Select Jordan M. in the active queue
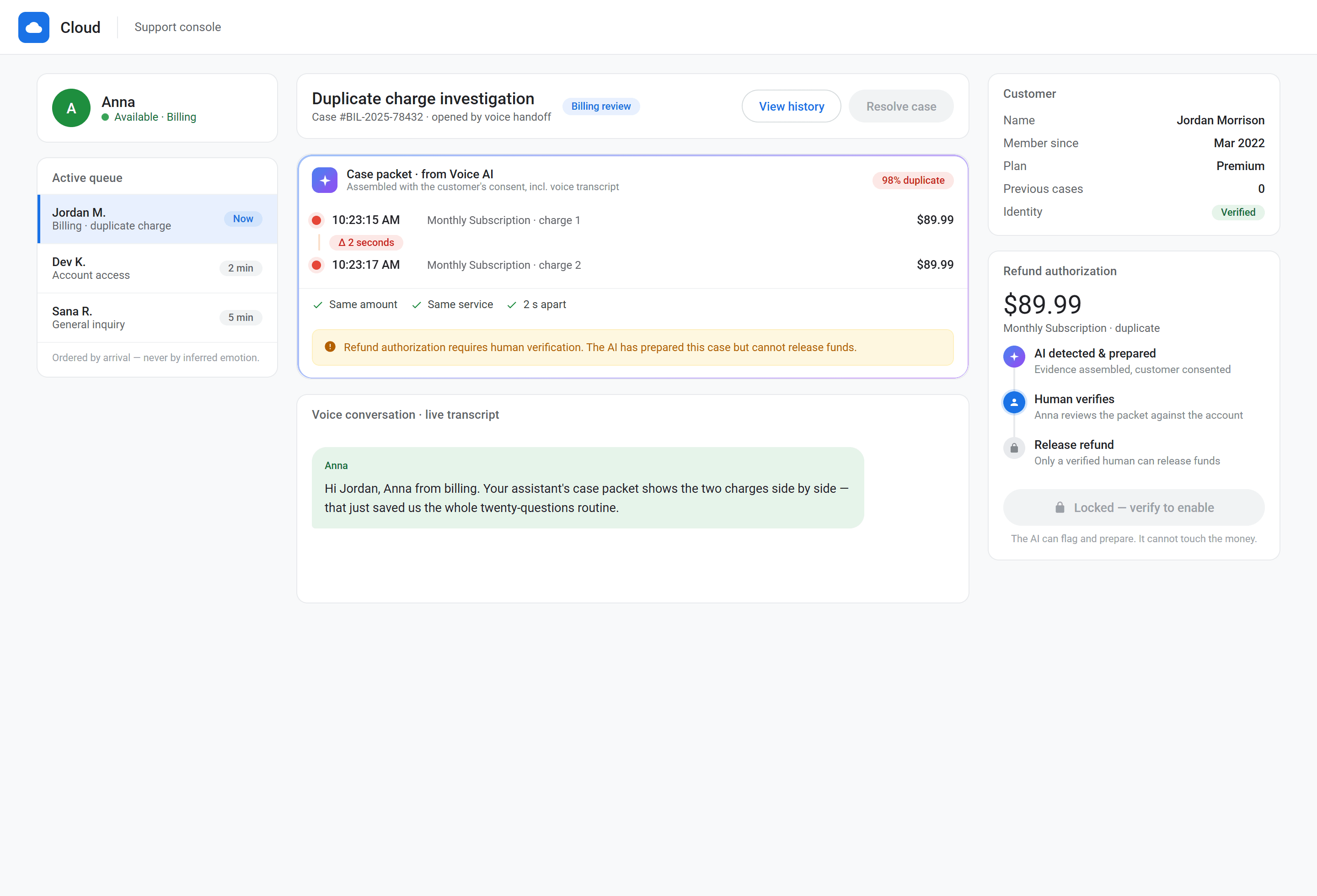1317x896 pixels. [x=158, y=219]
